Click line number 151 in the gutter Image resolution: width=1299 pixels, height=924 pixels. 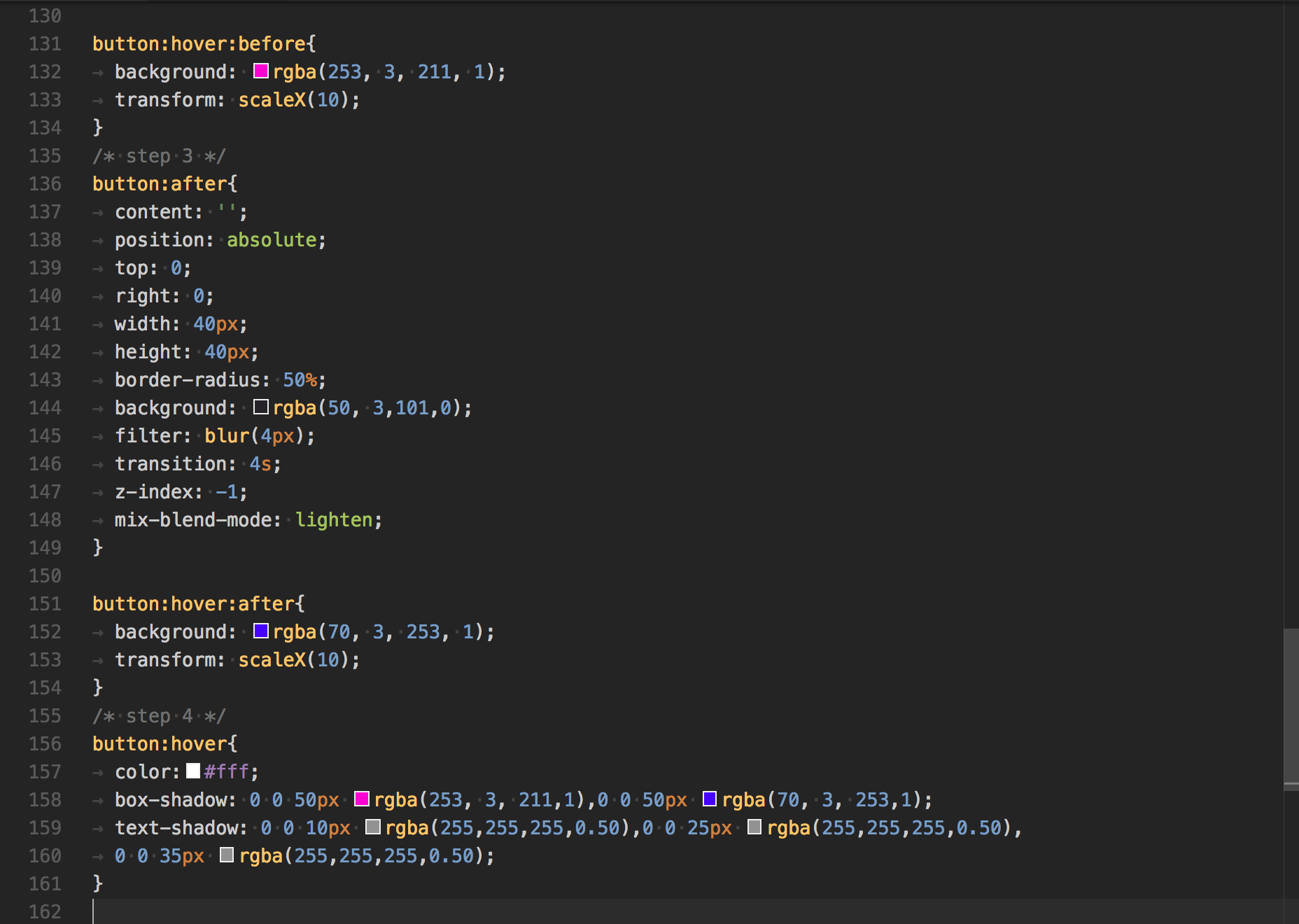[x=45, y=603]
